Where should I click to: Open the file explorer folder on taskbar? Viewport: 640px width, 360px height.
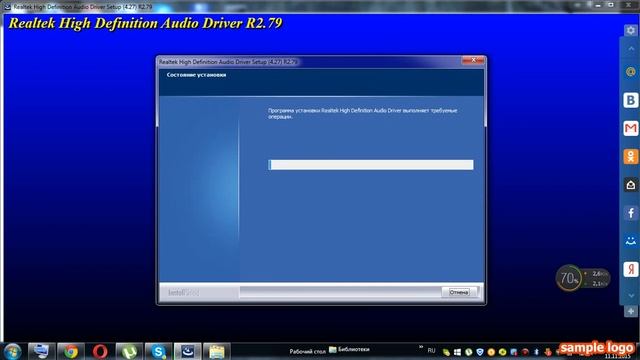pyautogui.click(x=217, y=351)
